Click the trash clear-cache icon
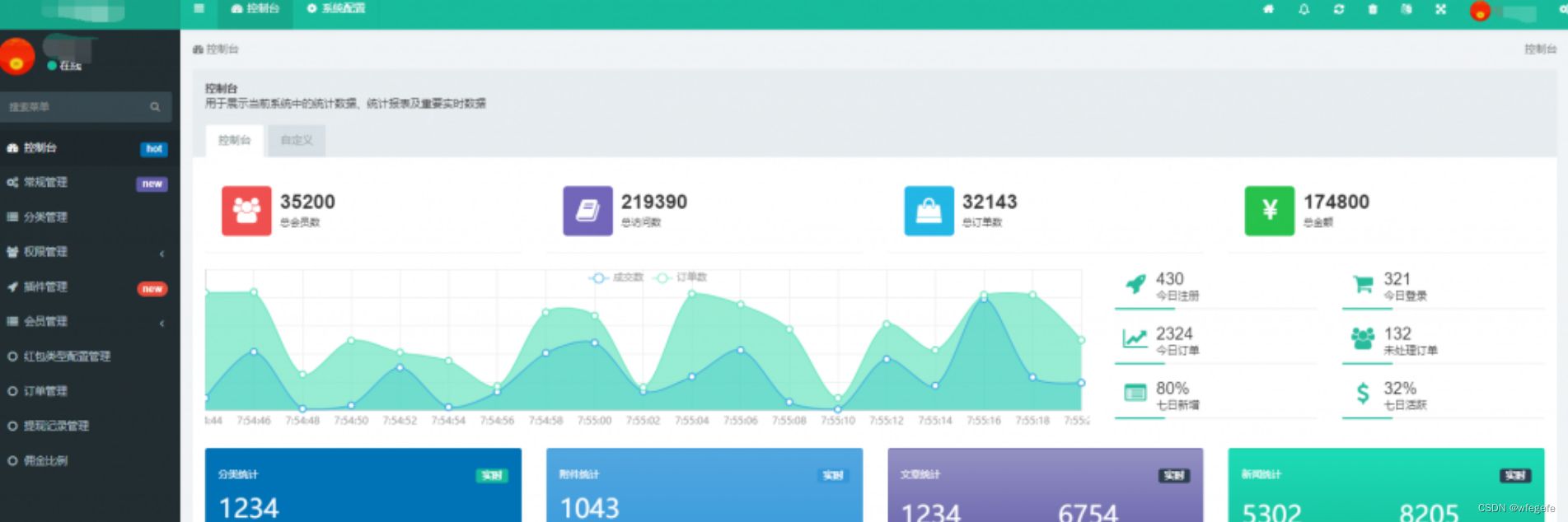This screenshot has width=1568, height=522. pyautogui.click(x=1373, y=9)
